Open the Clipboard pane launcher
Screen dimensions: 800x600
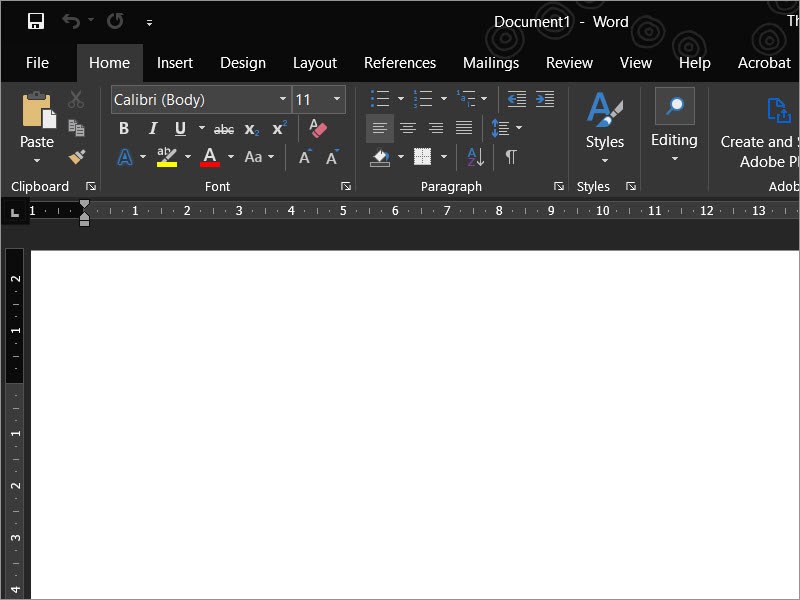pyautogui.click(x=91, y=186)
